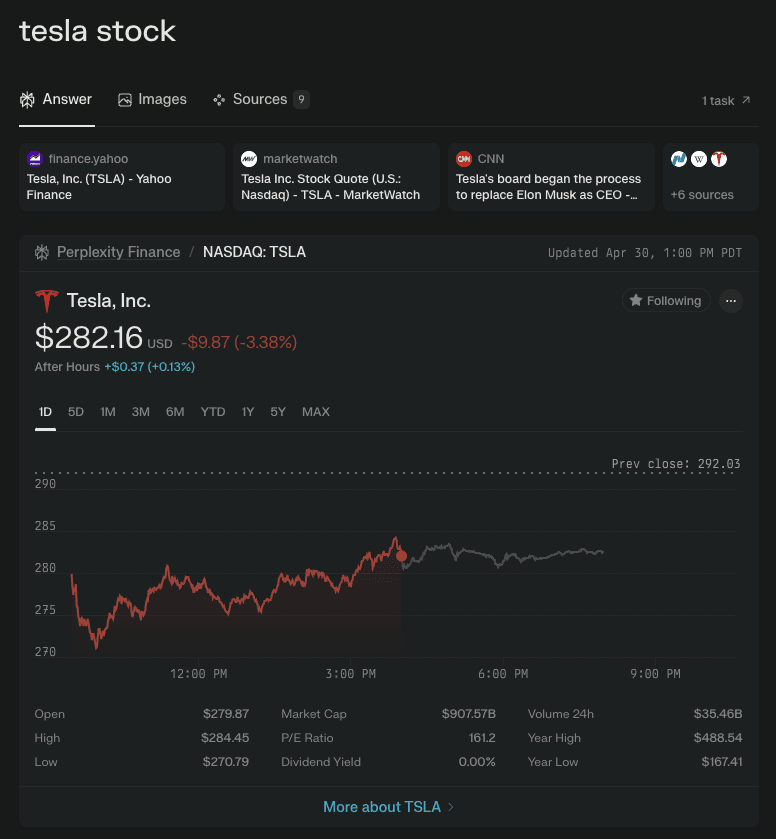This screenshot has width=776, height=839.
Task: Toggle off Following for Tesla stock
Action: click(x=665, y=300)
